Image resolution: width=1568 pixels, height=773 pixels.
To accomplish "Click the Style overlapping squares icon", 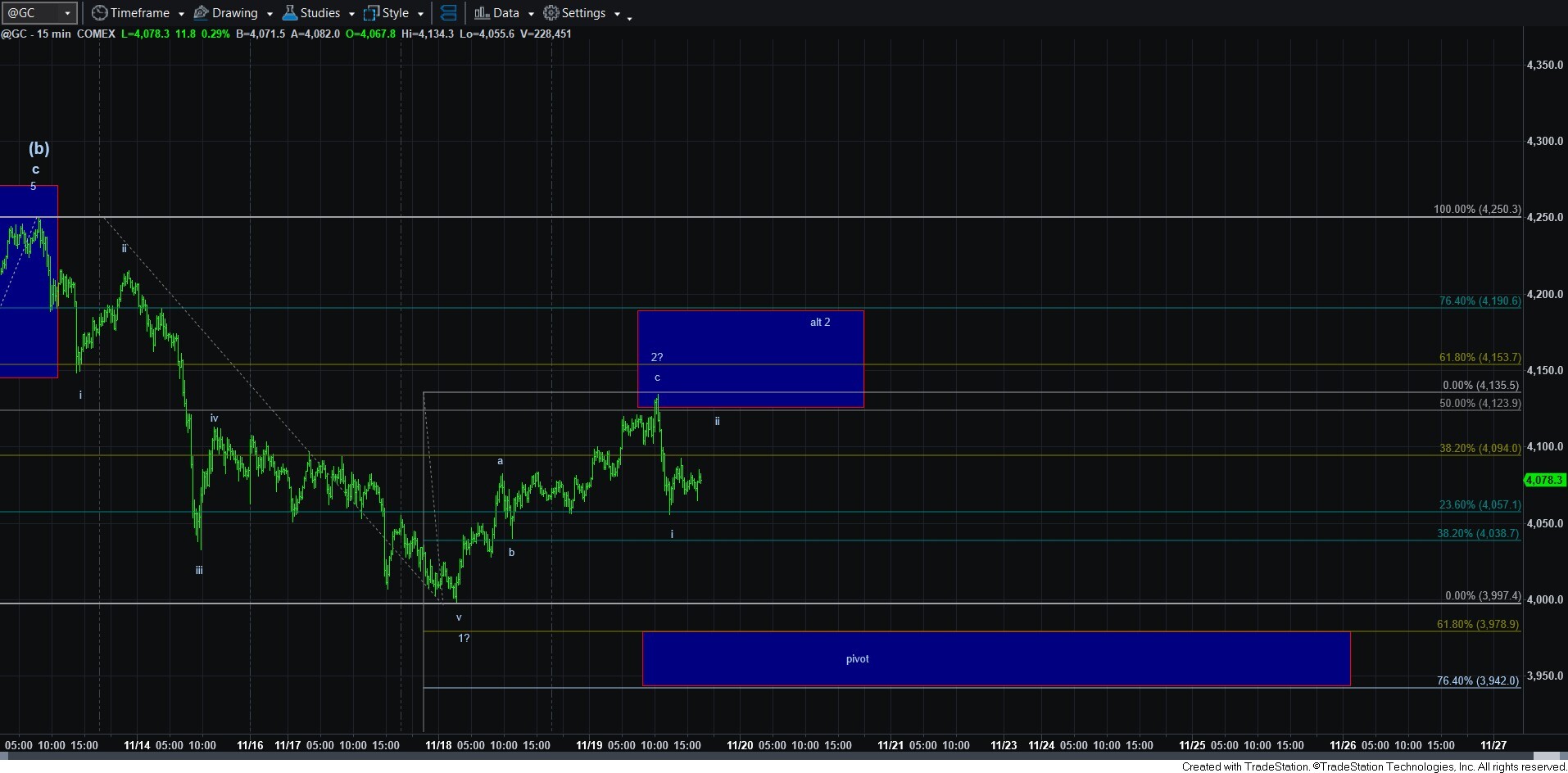I will point(371,13).
